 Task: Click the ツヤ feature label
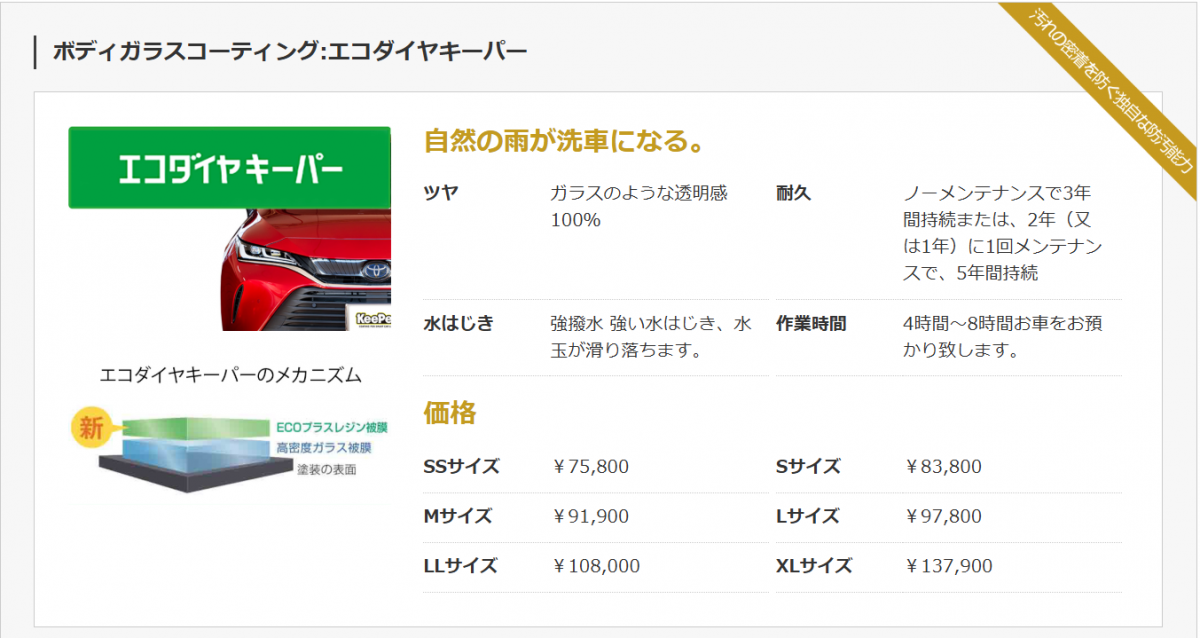(x=441, y=193)
